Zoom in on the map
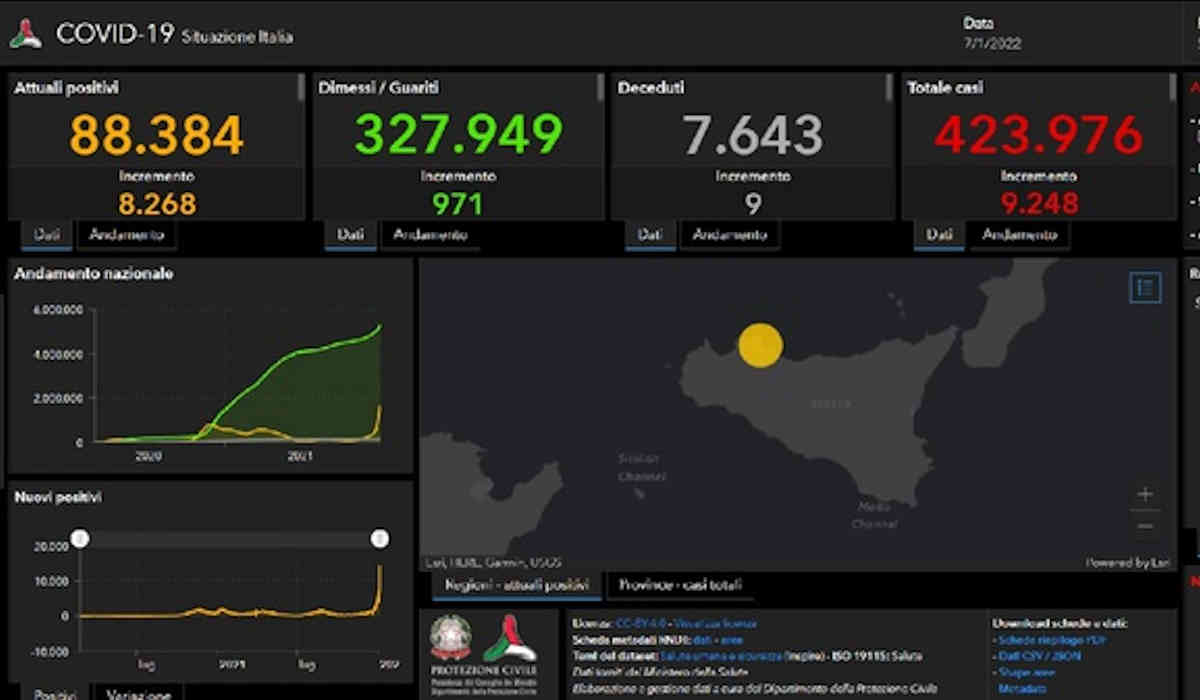The image size is (1200, 700). [1145, 494]
